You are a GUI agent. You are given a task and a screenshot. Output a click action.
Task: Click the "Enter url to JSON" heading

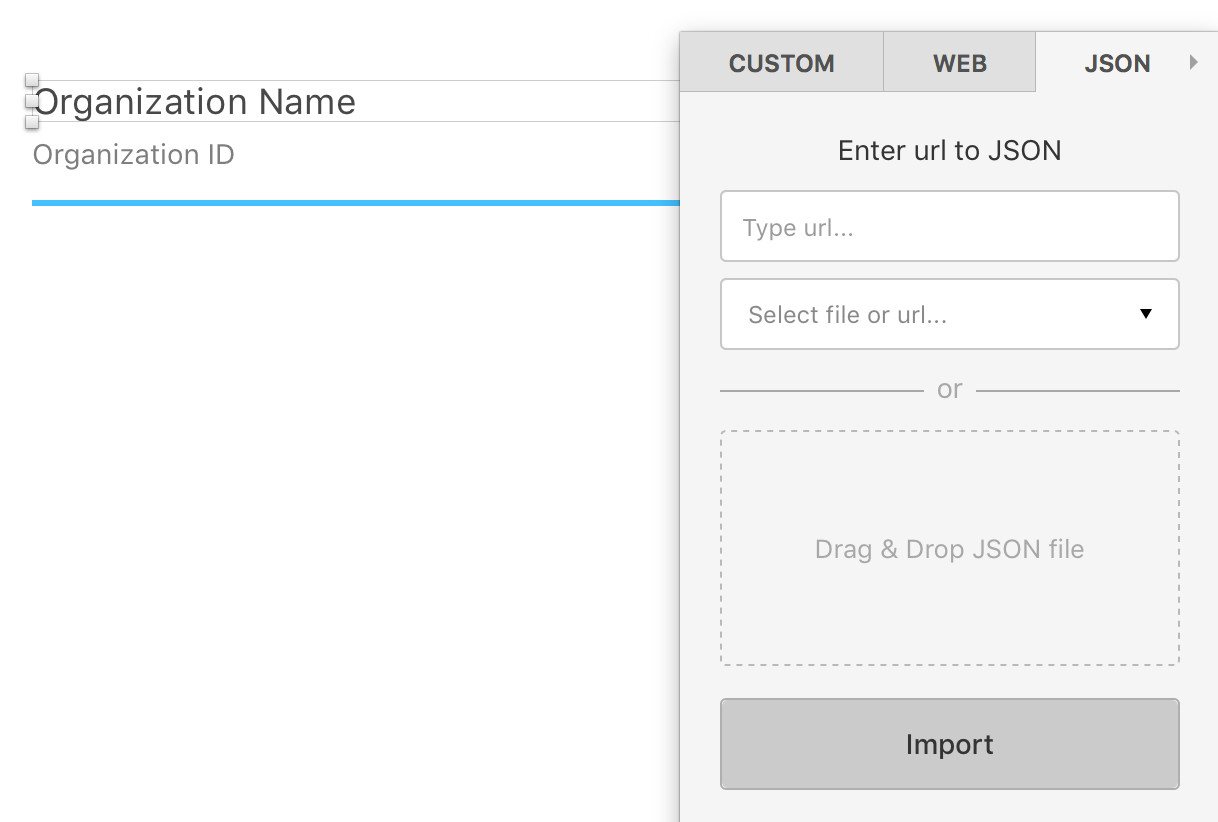coord(949,151)
